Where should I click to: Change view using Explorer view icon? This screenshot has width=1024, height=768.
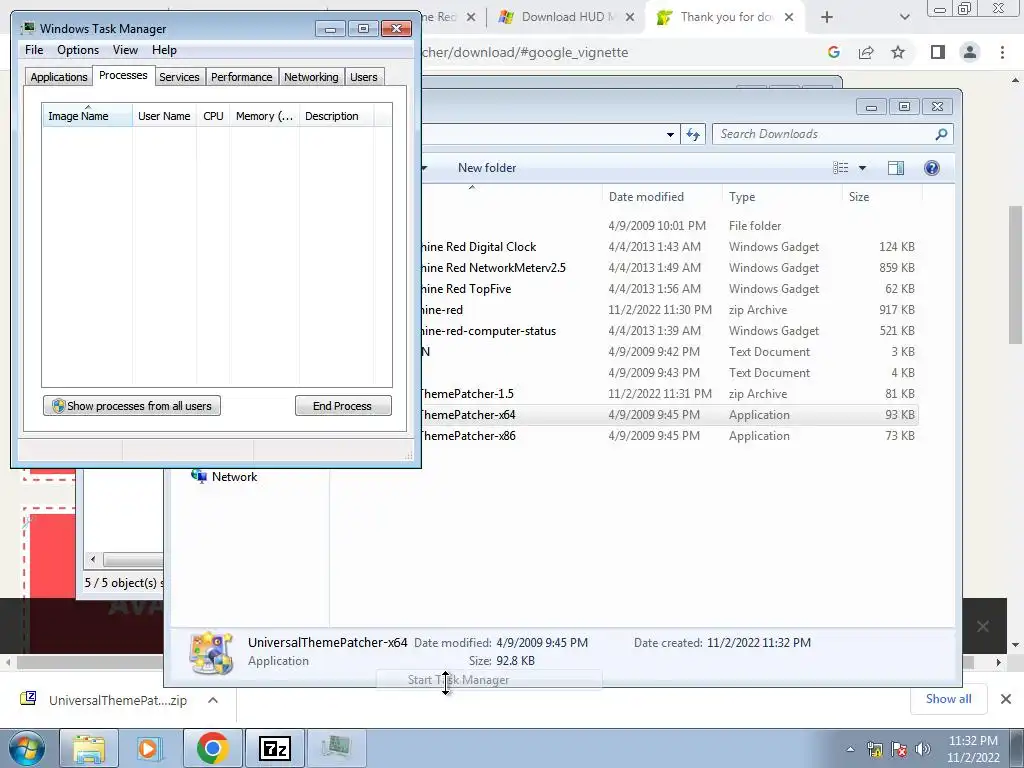click(840, 168)
